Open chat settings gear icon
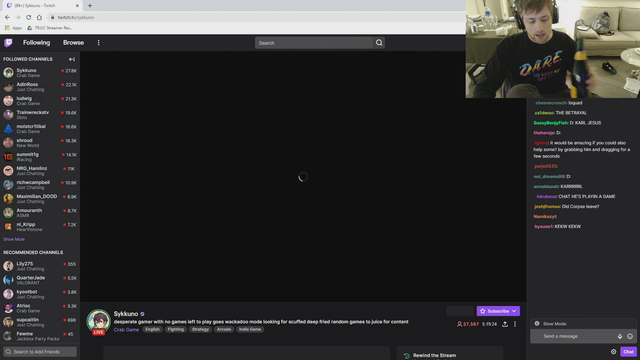The image size is (640, 360). pyautogui.click(x=613, y=351)
